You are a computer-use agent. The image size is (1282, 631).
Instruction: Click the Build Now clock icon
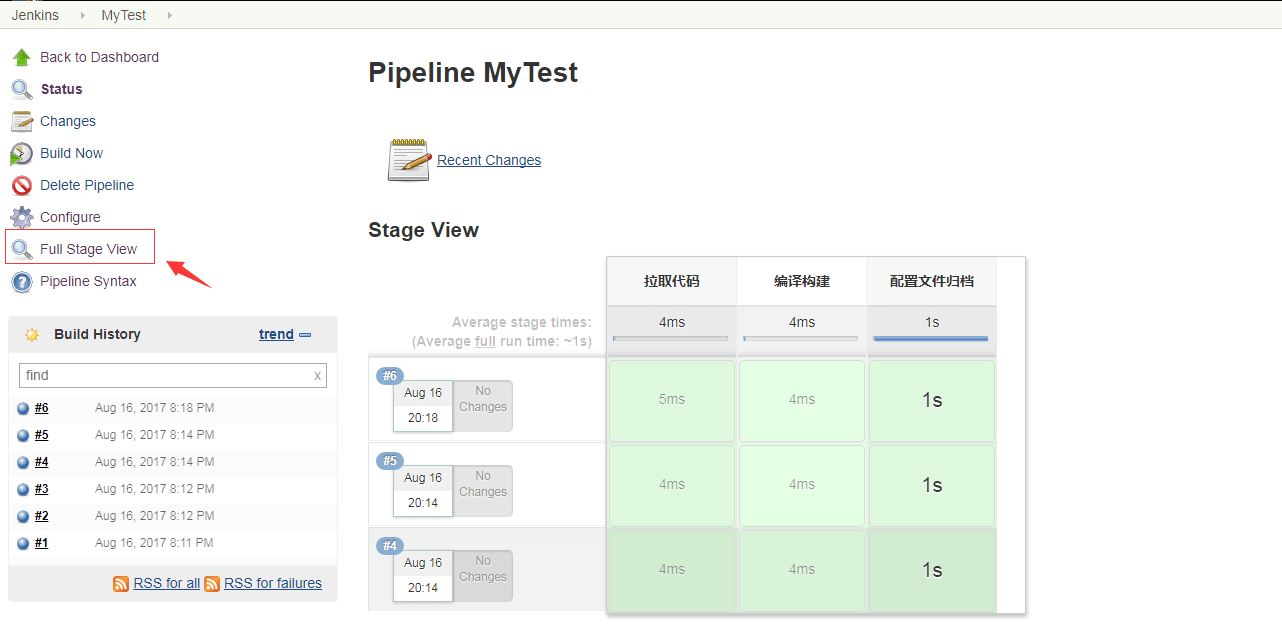[22, 153]
